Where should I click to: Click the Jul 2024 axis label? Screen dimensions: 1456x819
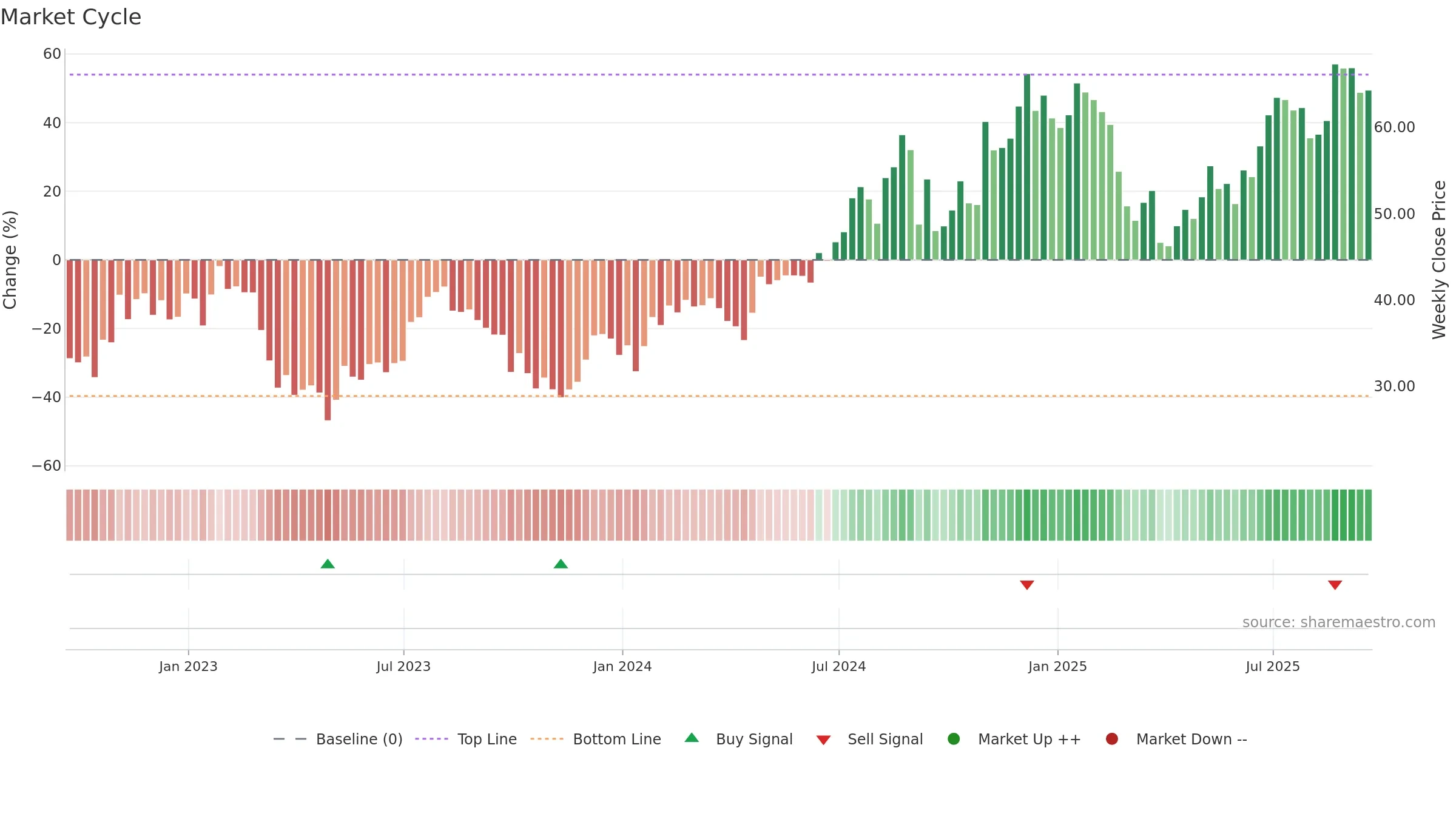pyautogui.click(x=839, y=667)
